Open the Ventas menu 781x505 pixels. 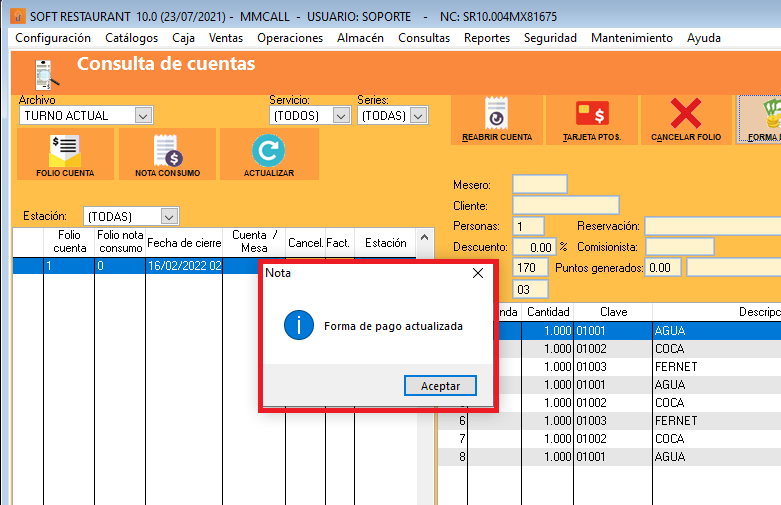[x=225, y=38]
